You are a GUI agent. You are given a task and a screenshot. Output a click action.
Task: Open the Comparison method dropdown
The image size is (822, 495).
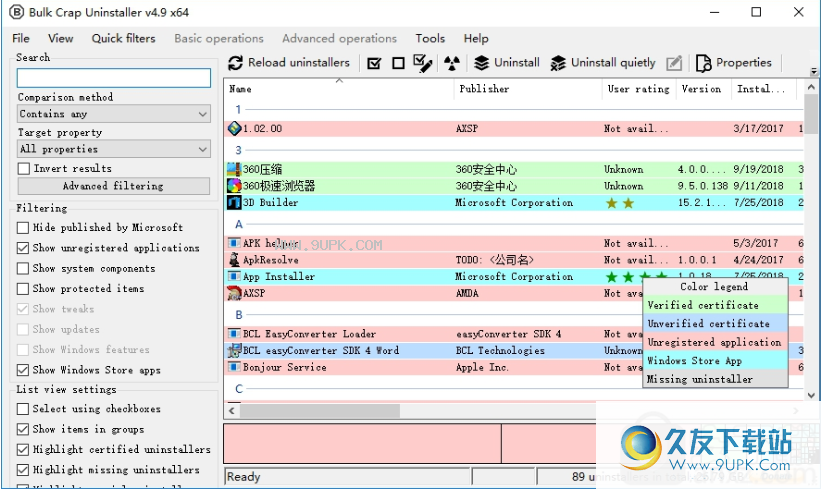coord(114,114)
